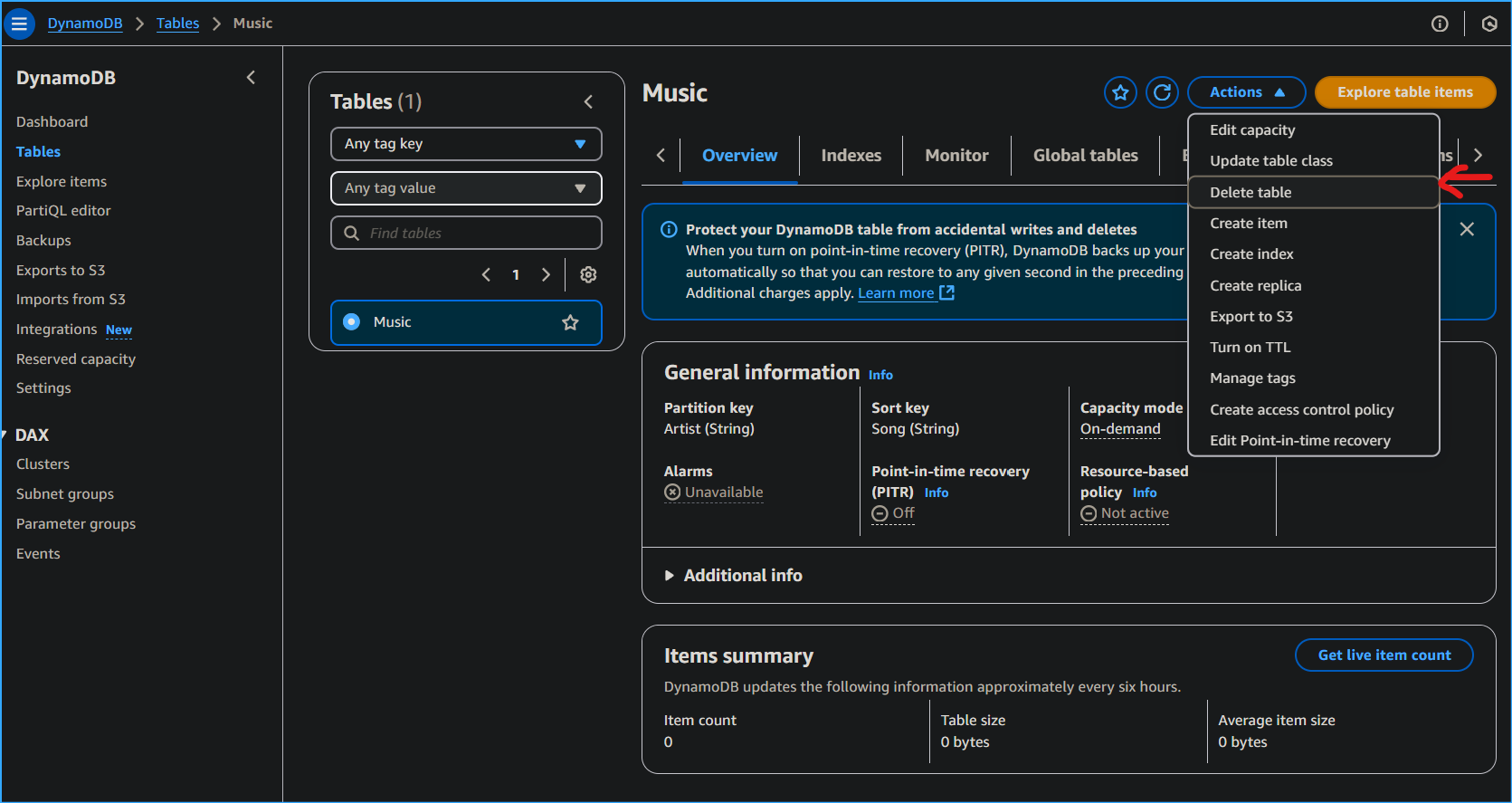Open the hamburger navigation menu

click(19, 24)
